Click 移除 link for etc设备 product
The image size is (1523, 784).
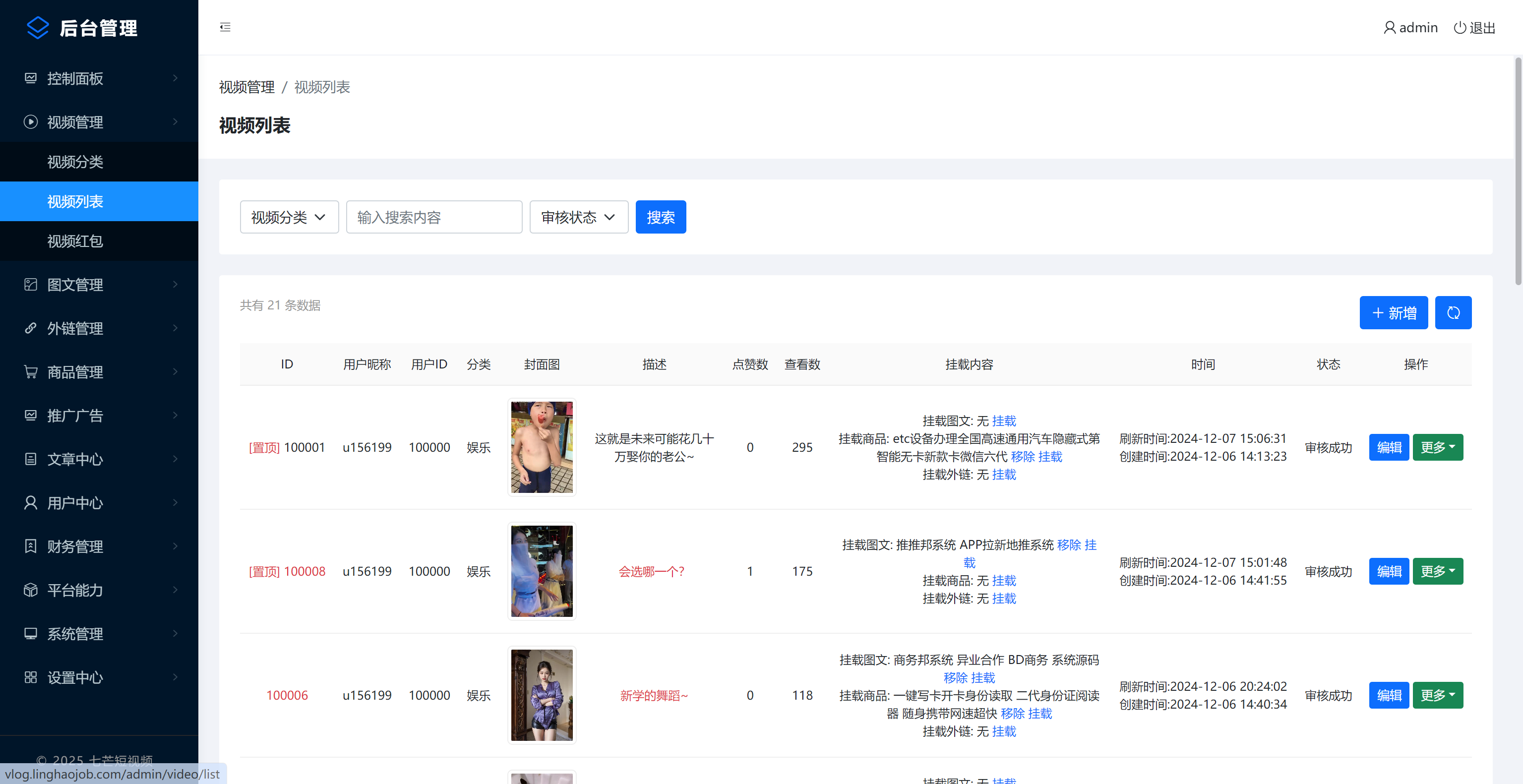[x=1023, y=456]
